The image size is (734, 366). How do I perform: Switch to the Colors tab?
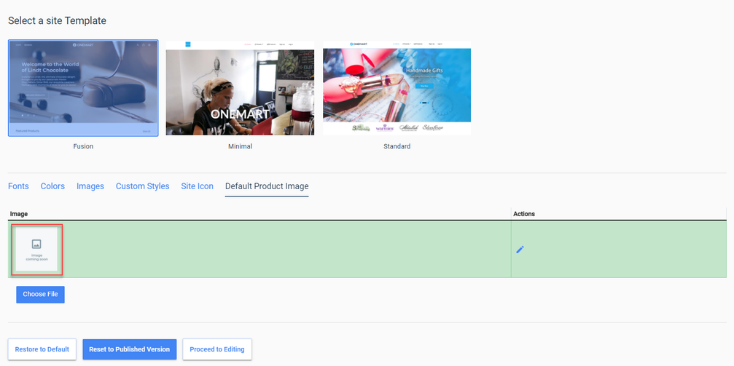click(52, 186)
